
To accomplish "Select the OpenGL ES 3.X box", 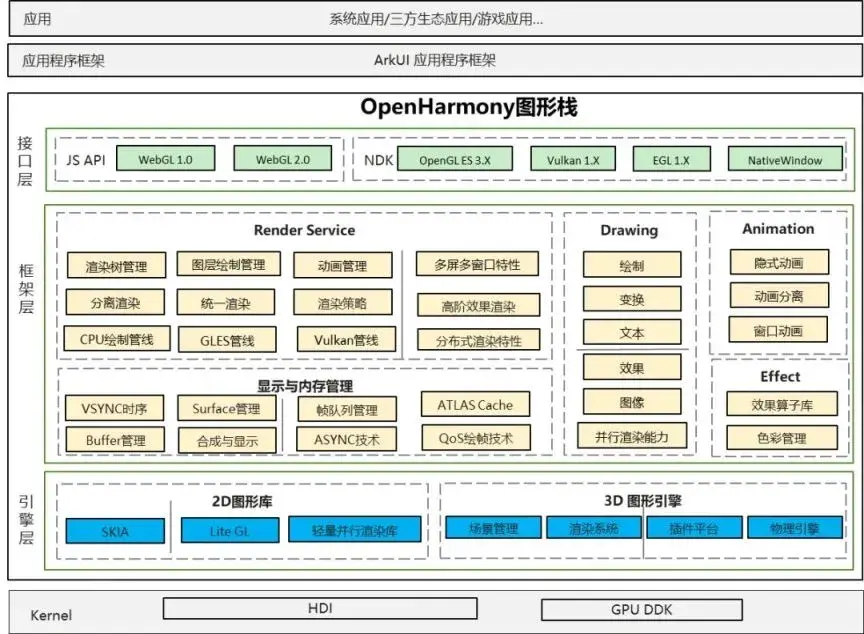I will [x=455, y=159].
